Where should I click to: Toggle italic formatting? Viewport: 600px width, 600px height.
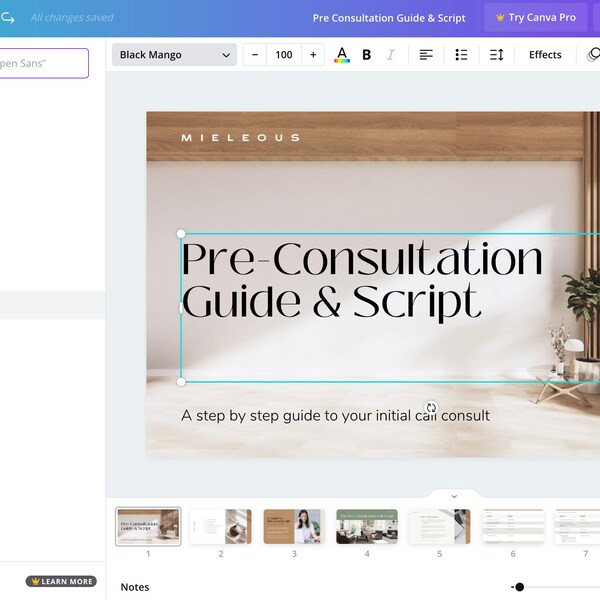click(x=390, y=55)
